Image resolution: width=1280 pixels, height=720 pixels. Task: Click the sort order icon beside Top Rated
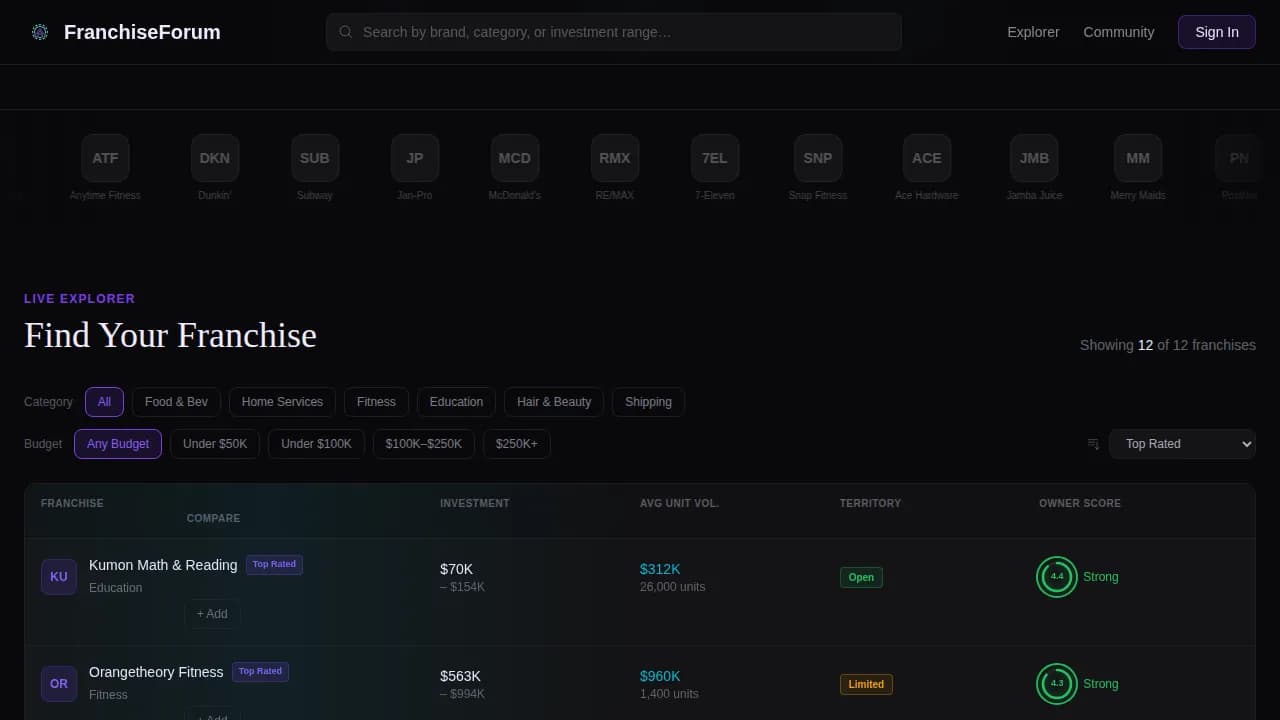(x=1093, y=444)
